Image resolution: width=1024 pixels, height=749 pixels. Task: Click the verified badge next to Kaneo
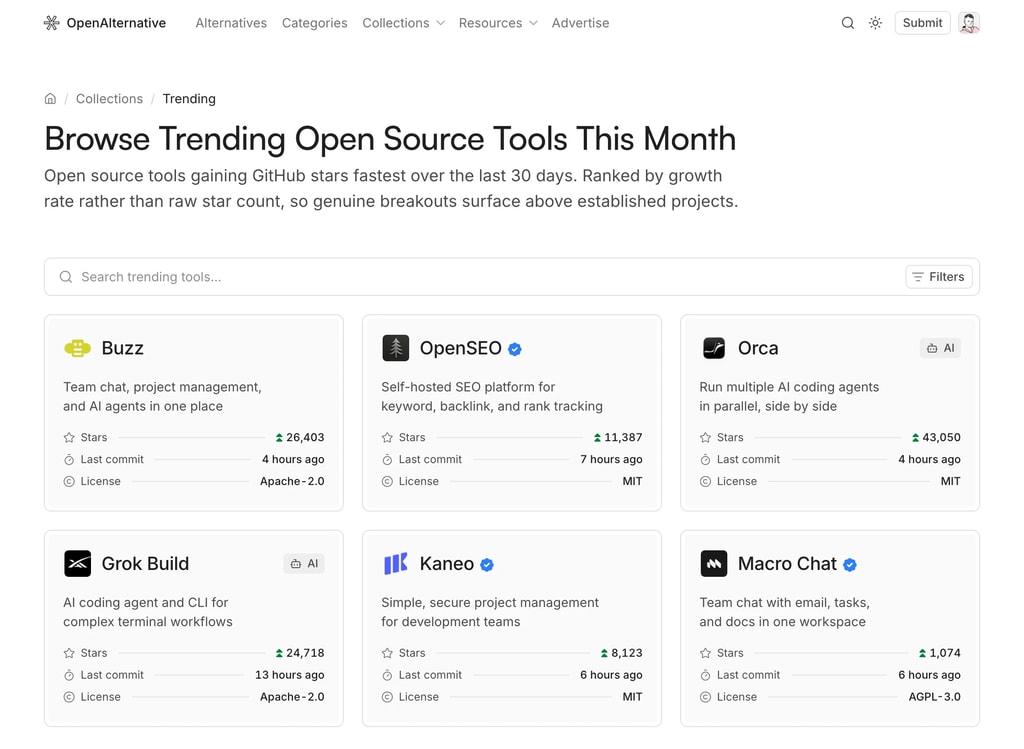click(x=487, y=565)
